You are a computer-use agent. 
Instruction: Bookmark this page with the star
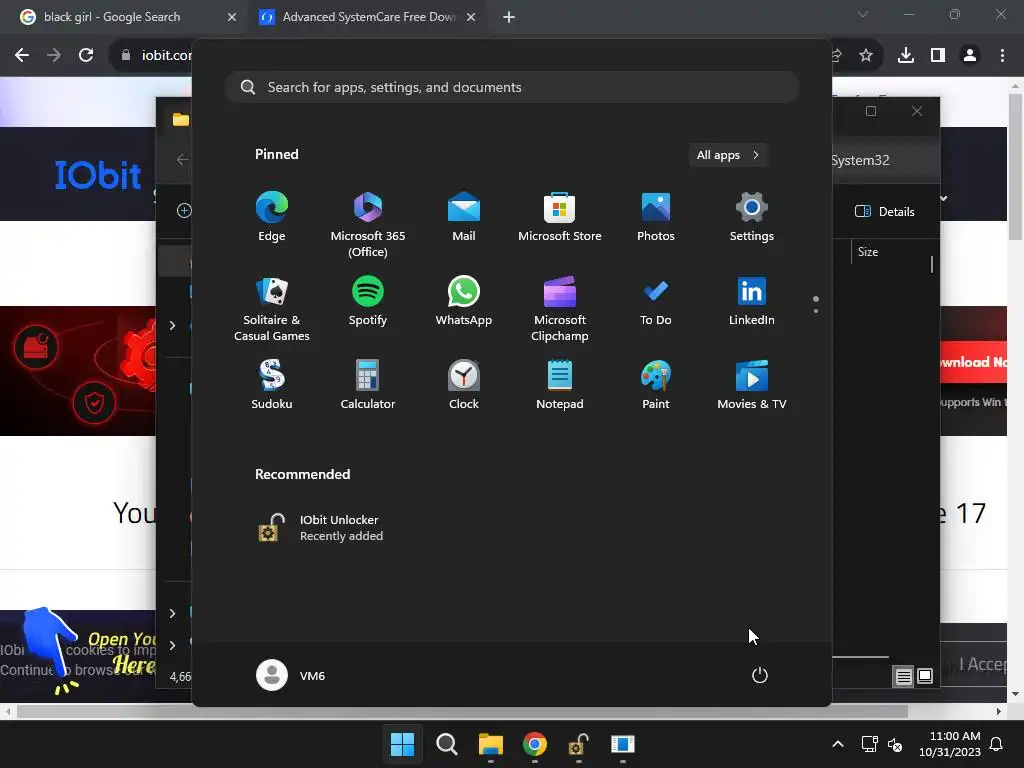coord(866,56)
